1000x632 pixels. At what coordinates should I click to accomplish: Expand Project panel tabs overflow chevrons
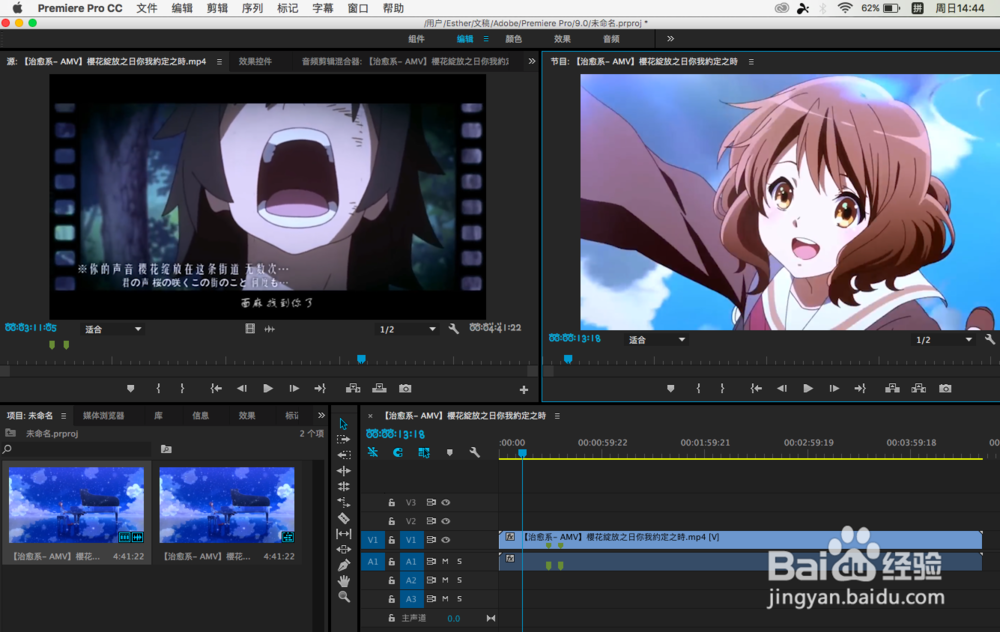[321, 415]
